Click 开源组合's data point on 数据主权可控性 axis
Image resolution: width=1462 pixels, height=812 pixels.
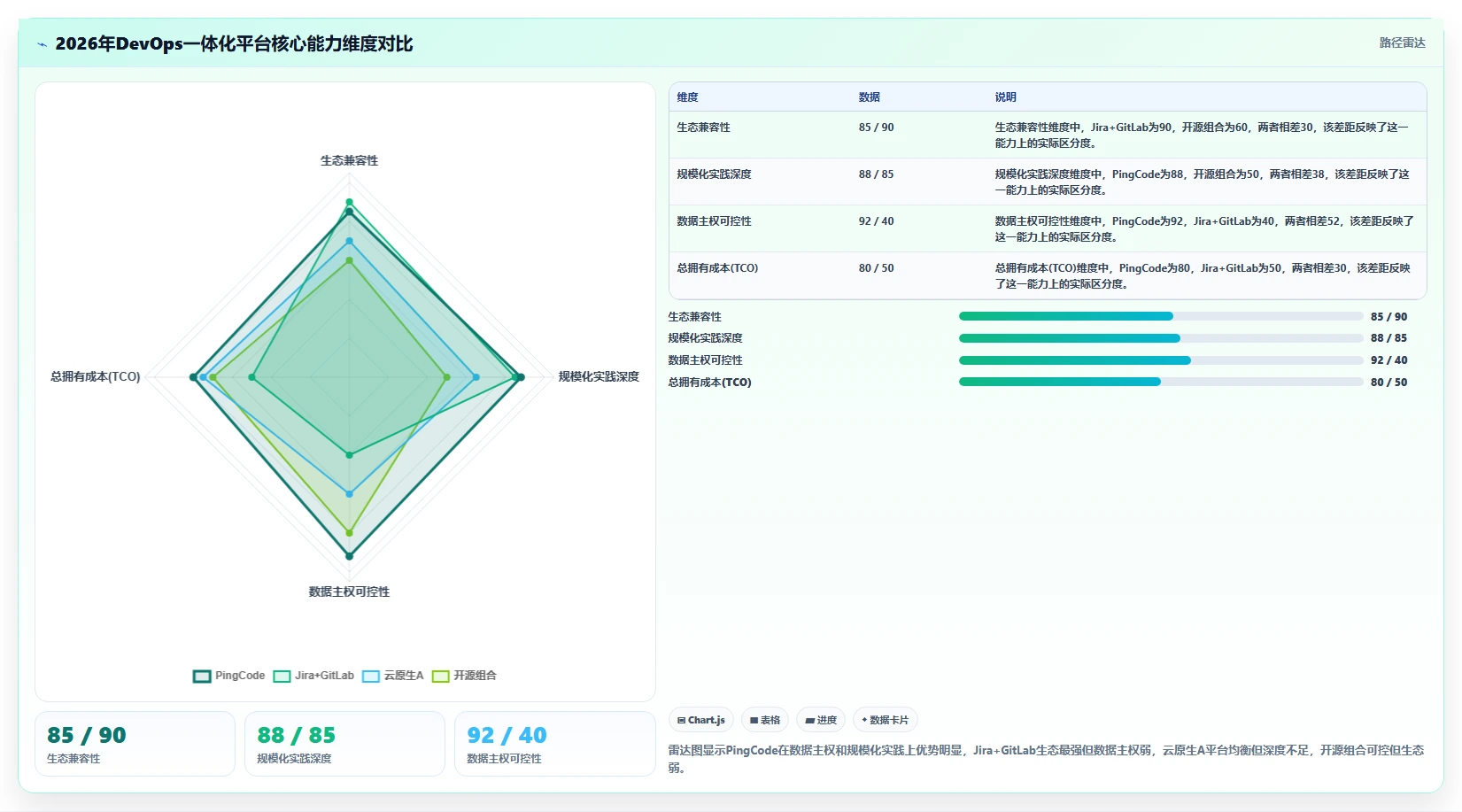coord(349,533)
